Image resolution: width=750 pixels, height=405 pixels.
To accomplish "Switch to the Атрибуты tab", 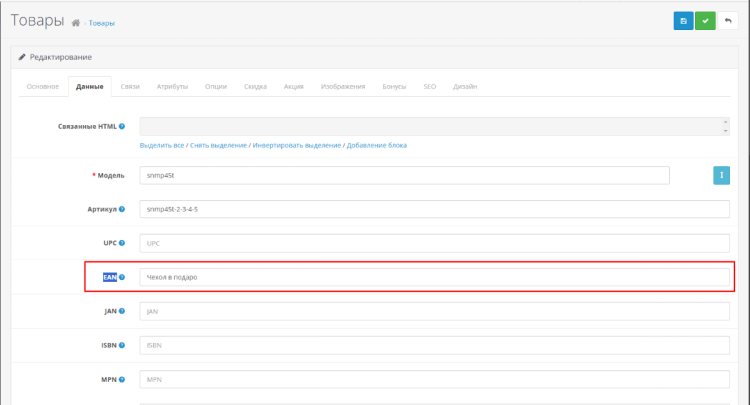I will pos(172,87).
